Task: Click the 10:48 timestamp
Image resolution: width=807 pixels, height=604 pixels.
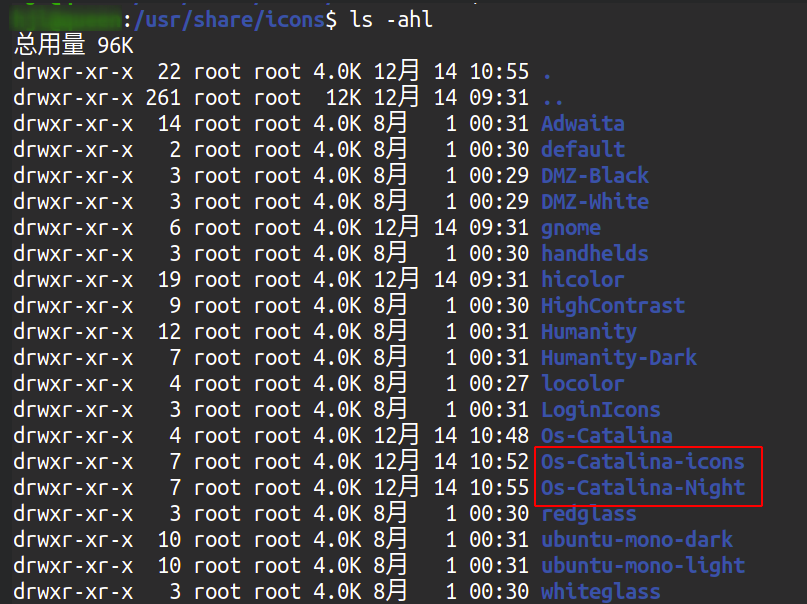Action: [499, 436]
